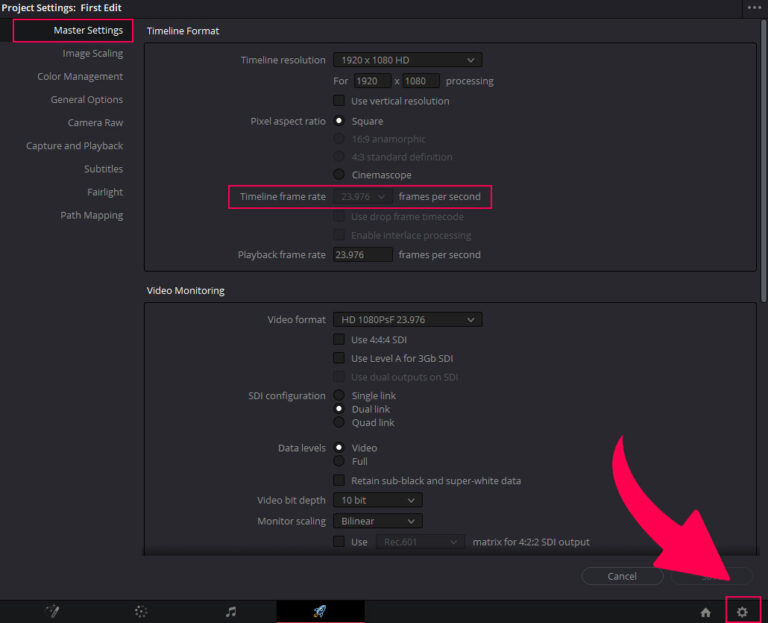The width and height of the screenshot is (768, 623).
Task: Open the Deliver rocket page
Action: pos(320,611)
